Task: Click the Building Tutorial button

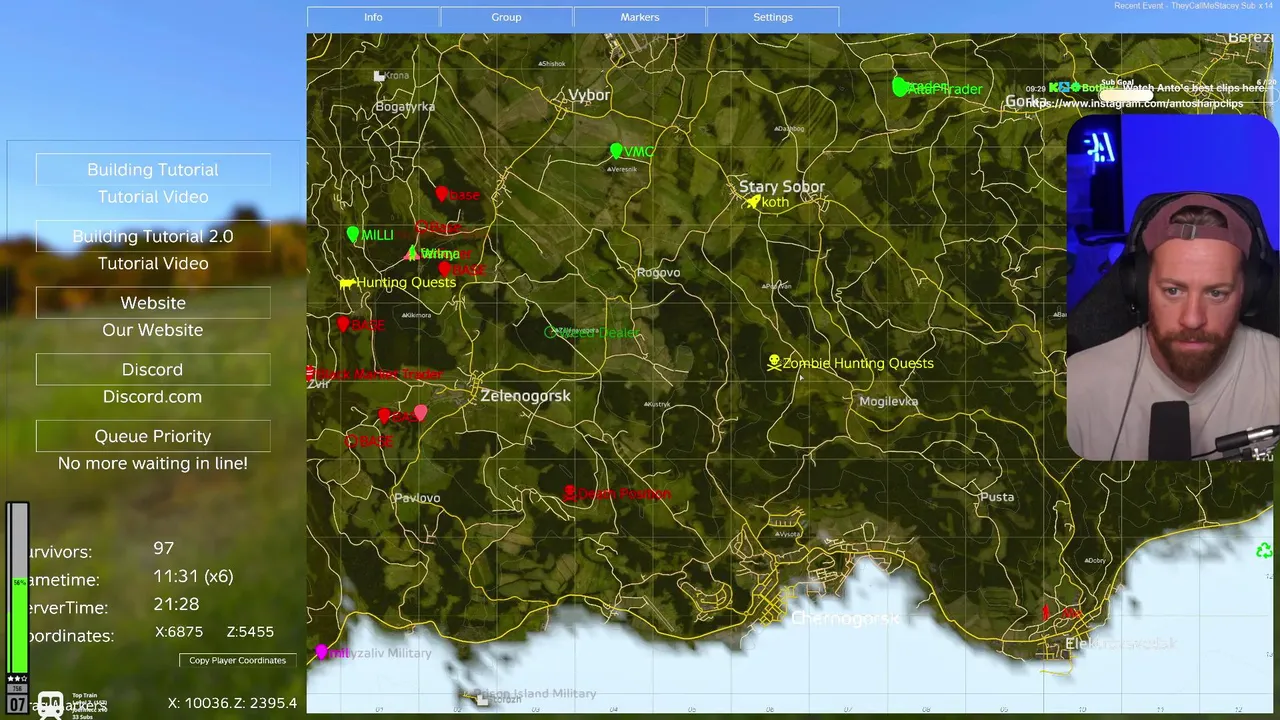Action: (x=153, y=169)
